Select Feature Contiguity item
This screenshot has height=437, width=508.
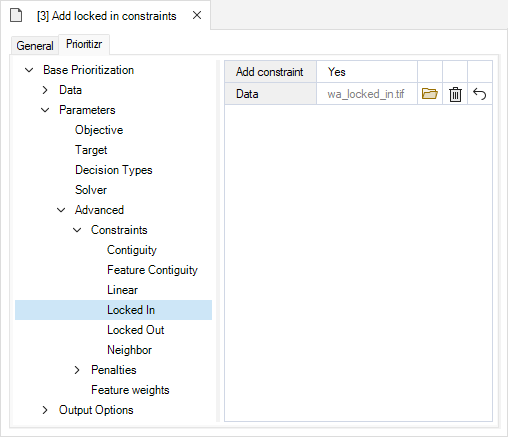click(x=152, y=270)
